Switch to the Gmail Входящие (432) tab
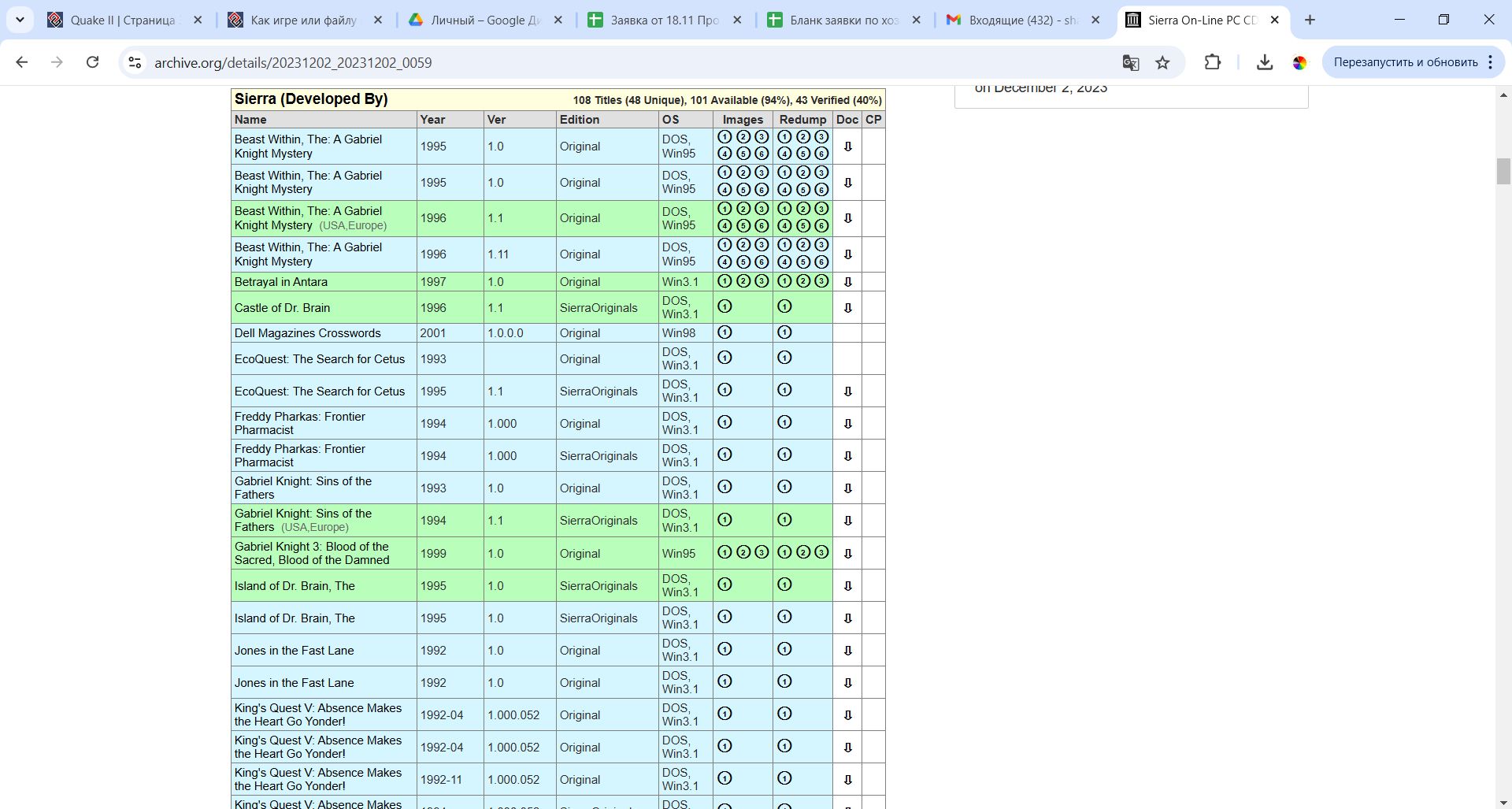 coord(1024,20)
